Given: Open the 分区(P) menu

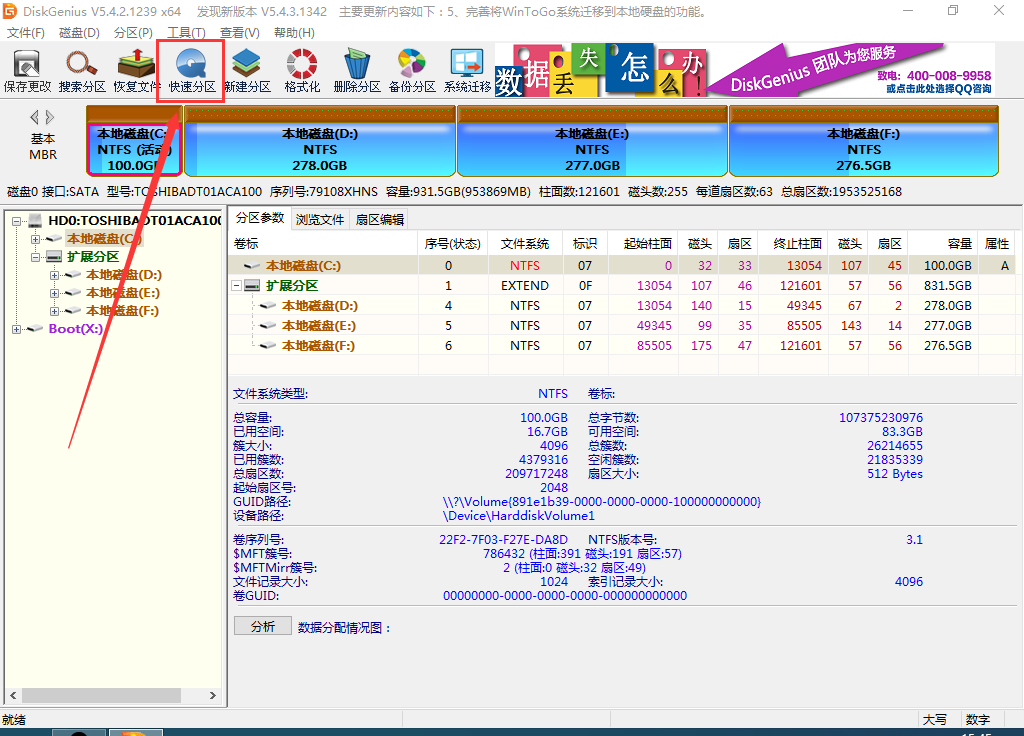Looking at the screenshot, I should coord(133,33).
